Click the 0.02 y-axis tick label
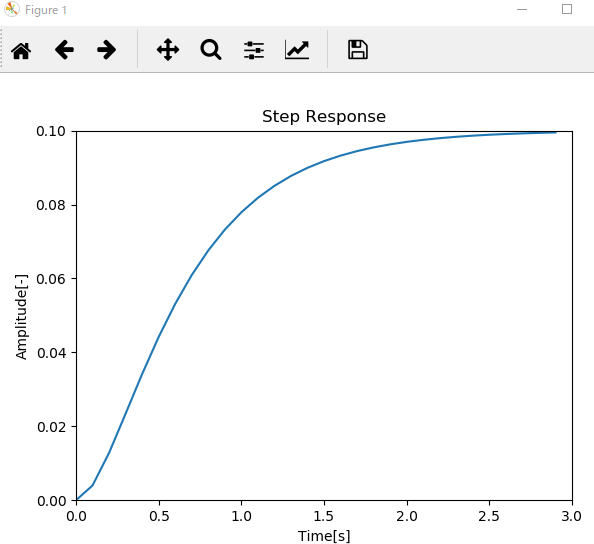The image size is (594, 544). click(51, 427)
